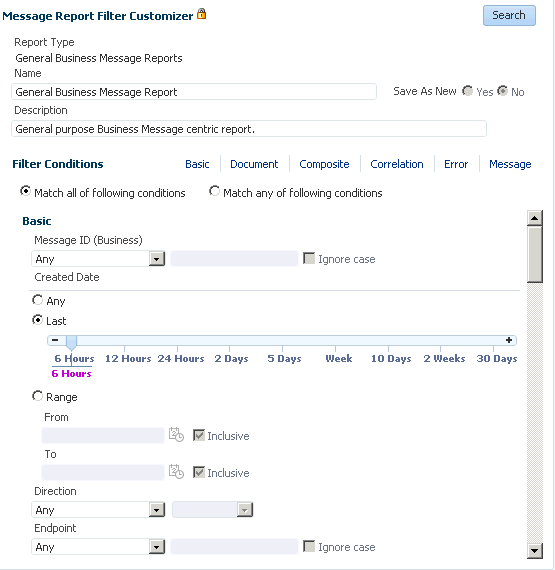Select the Any radio for Created Date
The height and width of the screenshot is (570, 555).
point(37,300)
